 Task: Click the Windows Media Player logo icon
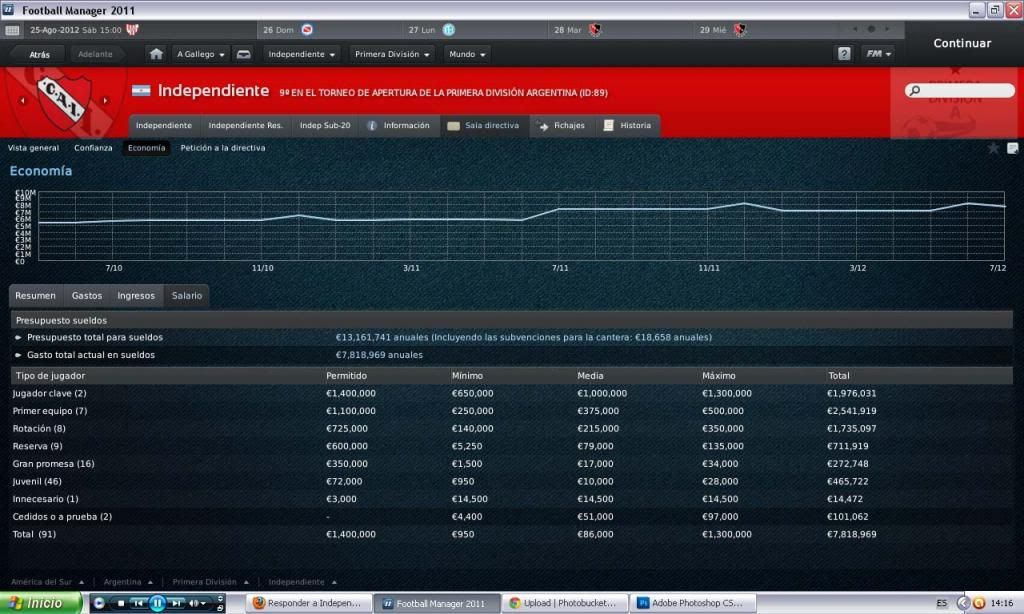99,603
